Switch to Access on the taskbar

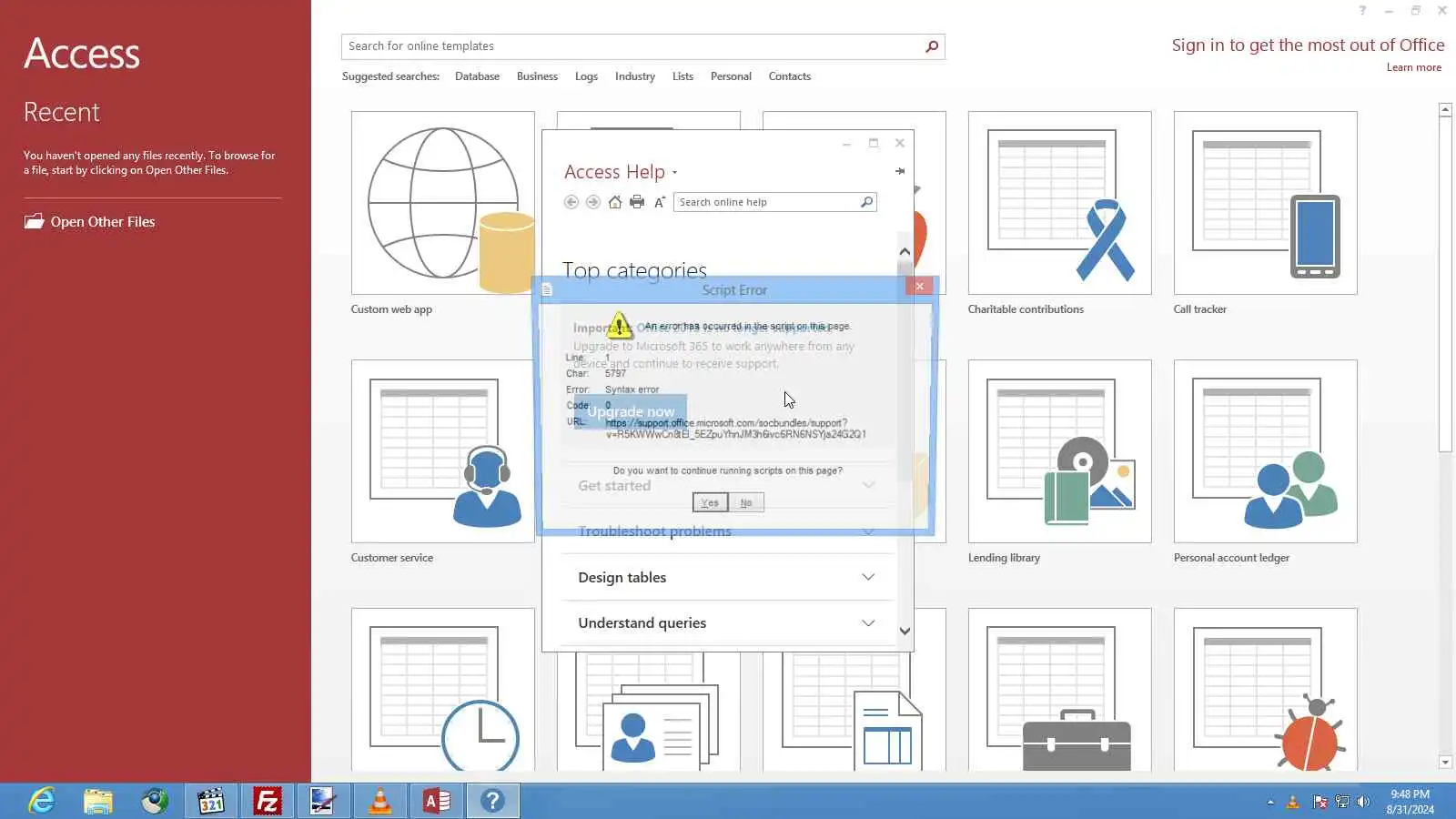437,801
